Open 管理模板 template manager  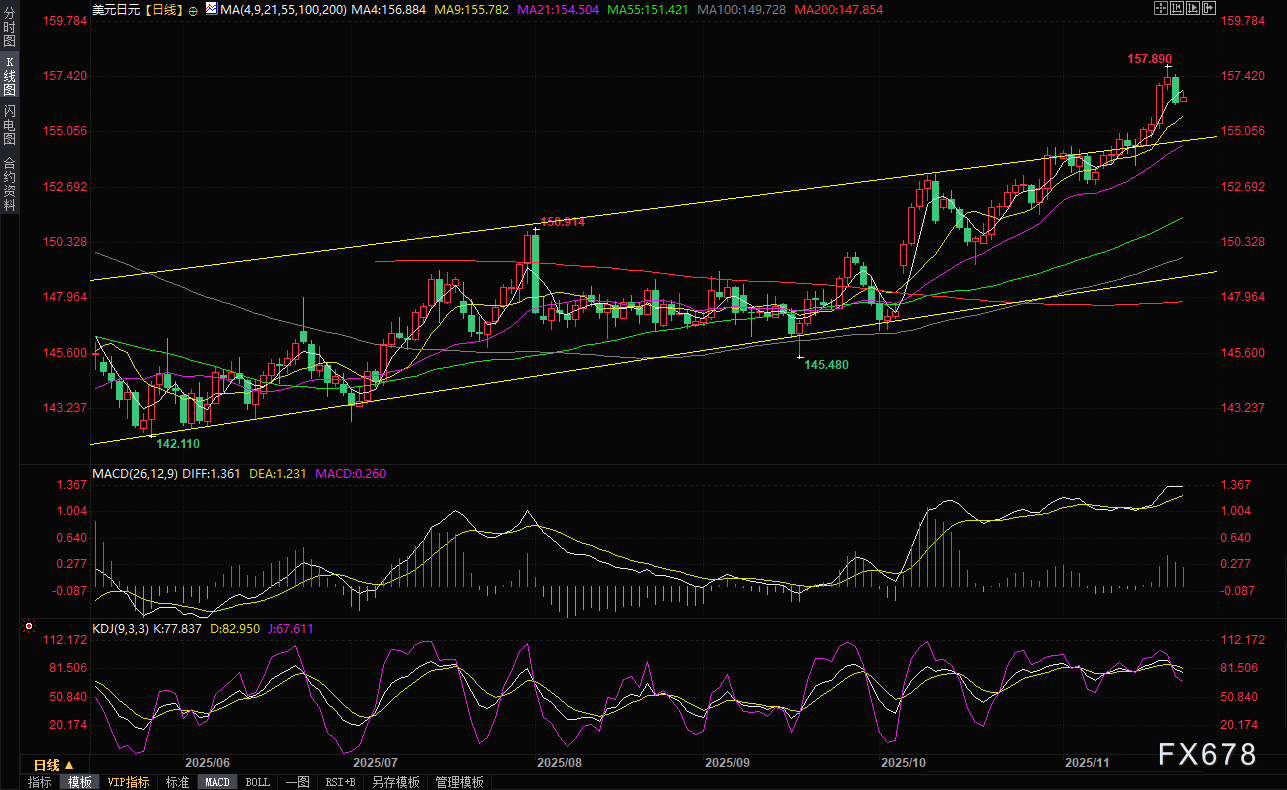[x=459, y=782]
